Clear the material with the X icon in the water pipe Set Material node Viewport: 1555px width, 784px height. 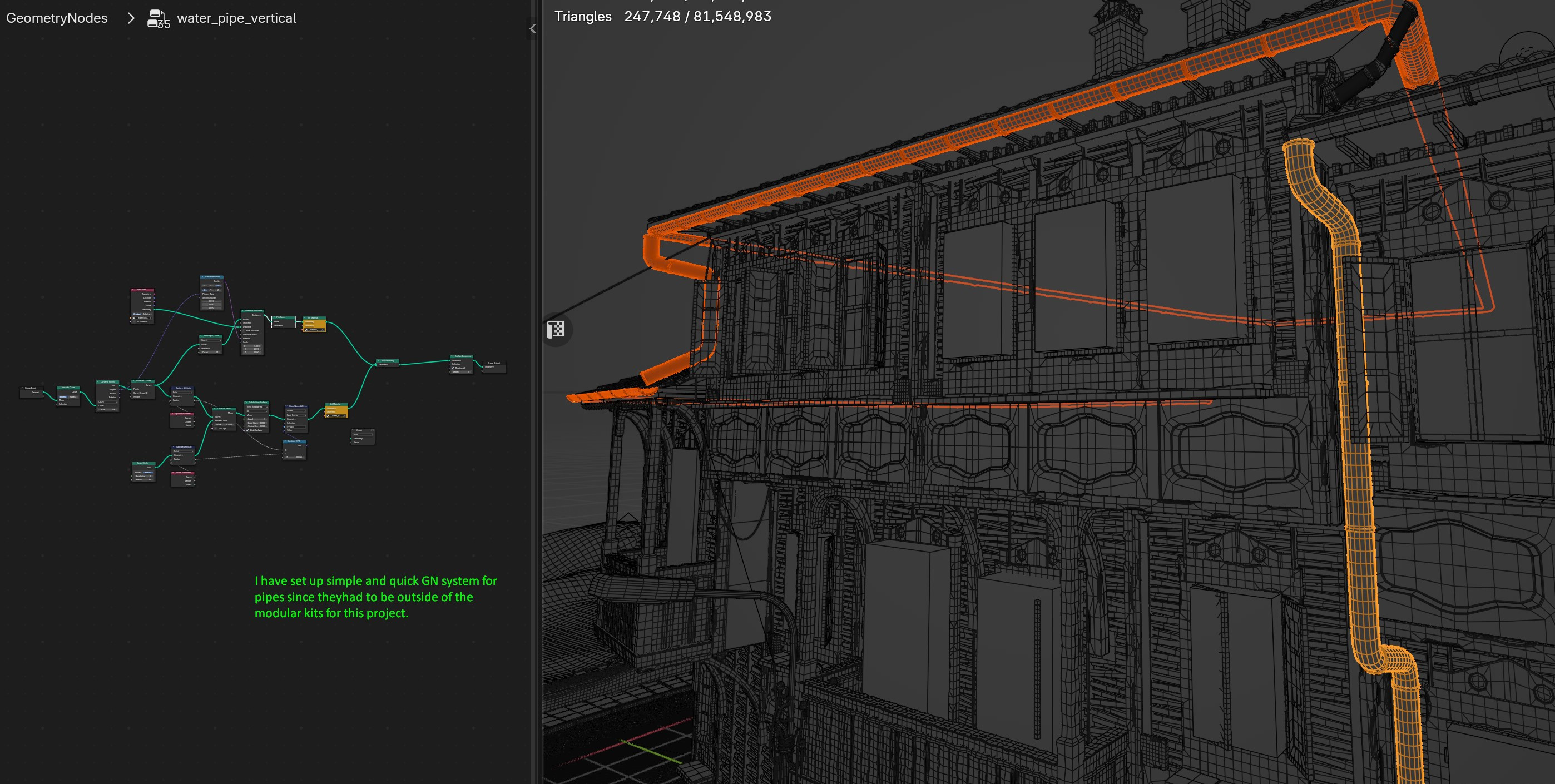point(345,416)
